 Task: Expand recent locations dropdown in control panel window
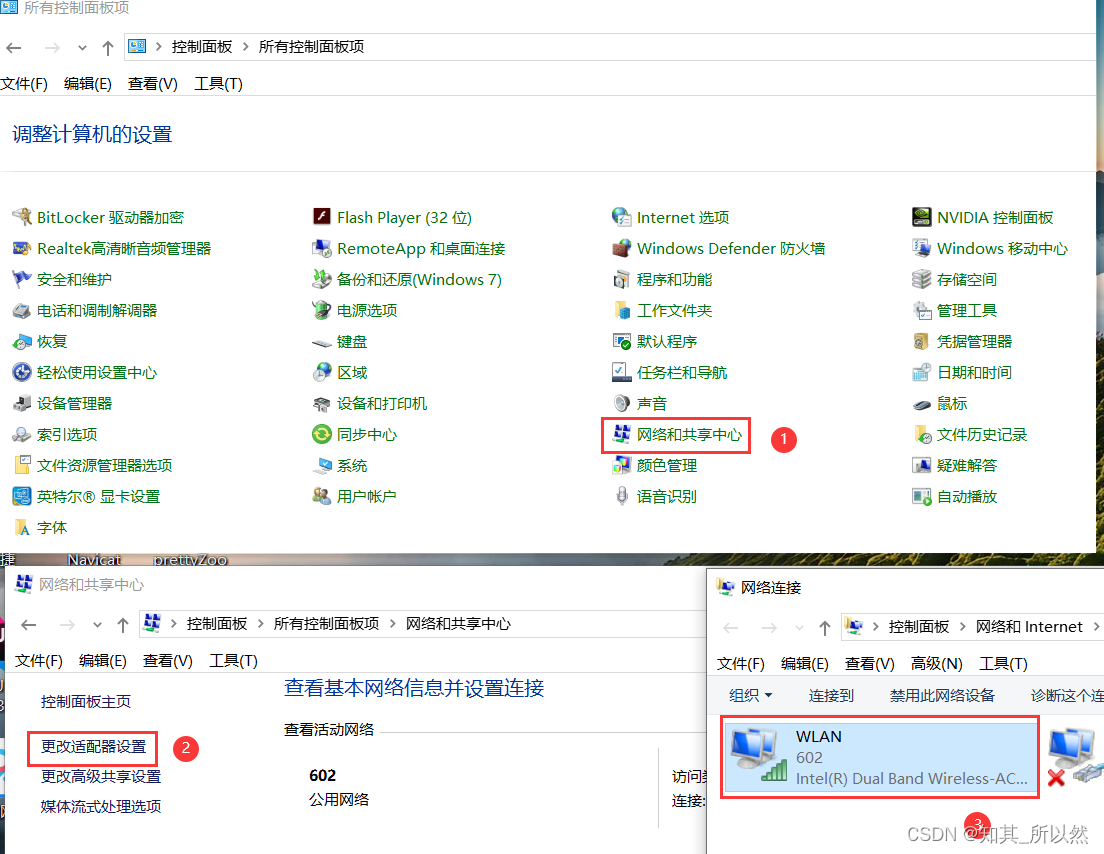pyautogui.click(x=82, y=48)
